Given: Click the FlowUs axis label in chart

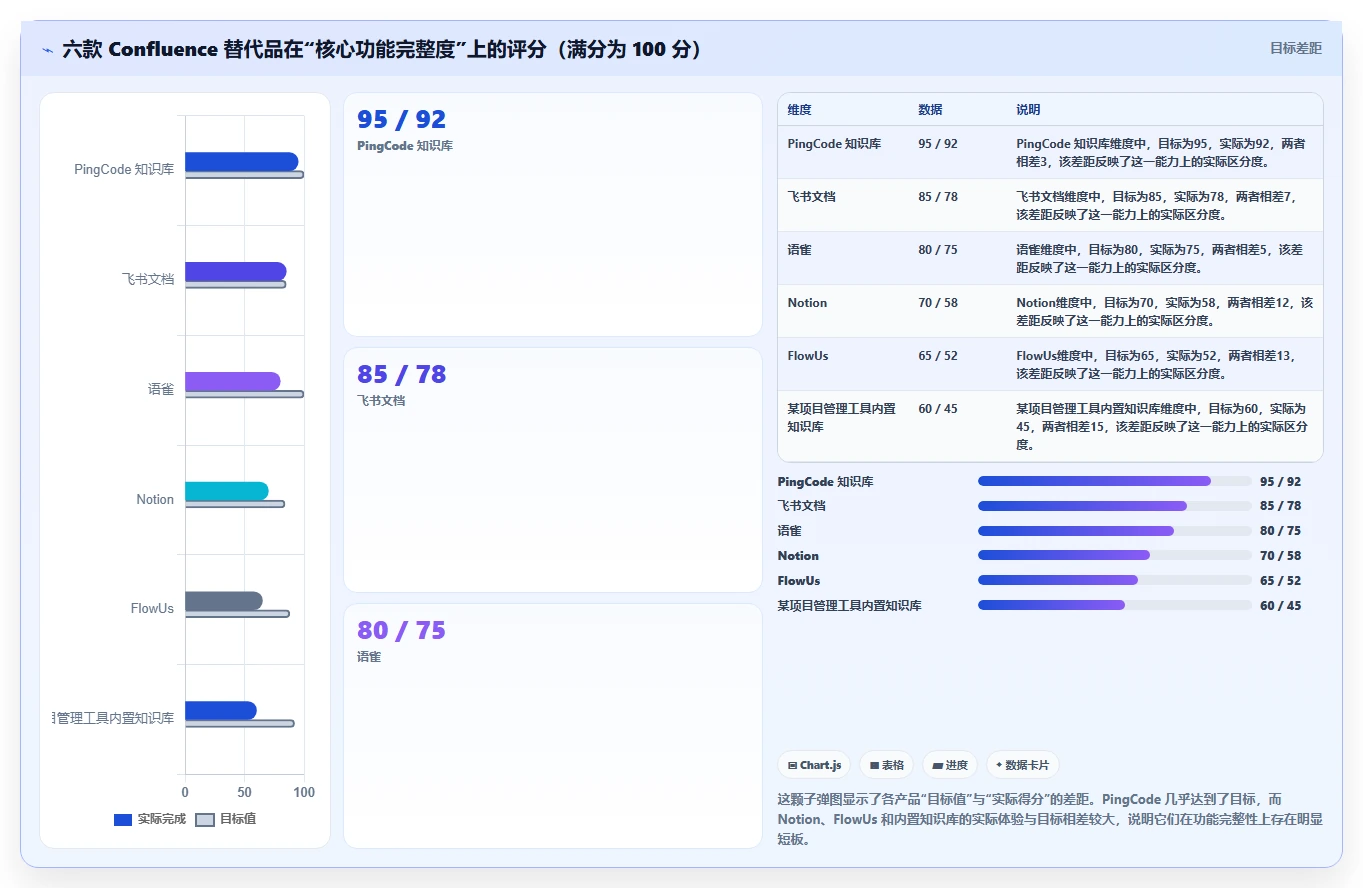Looking at the screenshot, I should (152, 608).
